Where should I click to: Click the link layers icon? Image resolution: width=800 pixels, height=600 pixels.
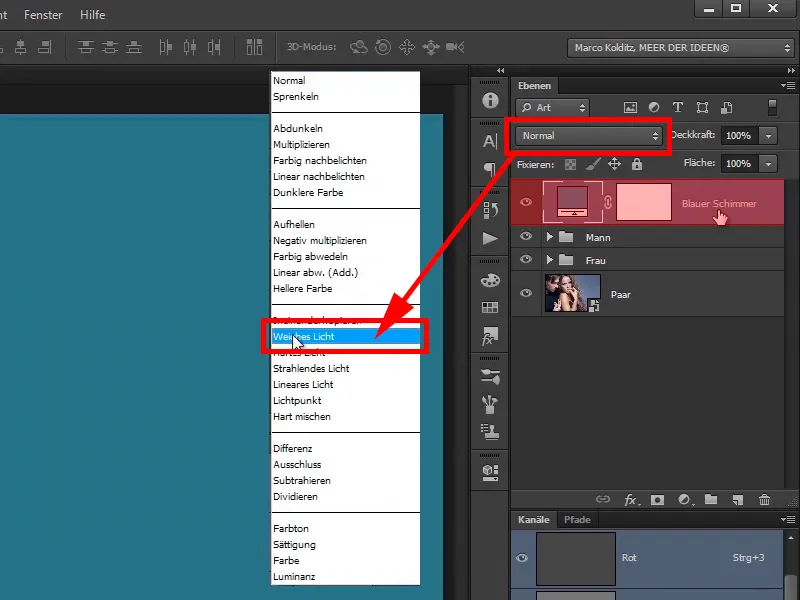click(603, 499)
